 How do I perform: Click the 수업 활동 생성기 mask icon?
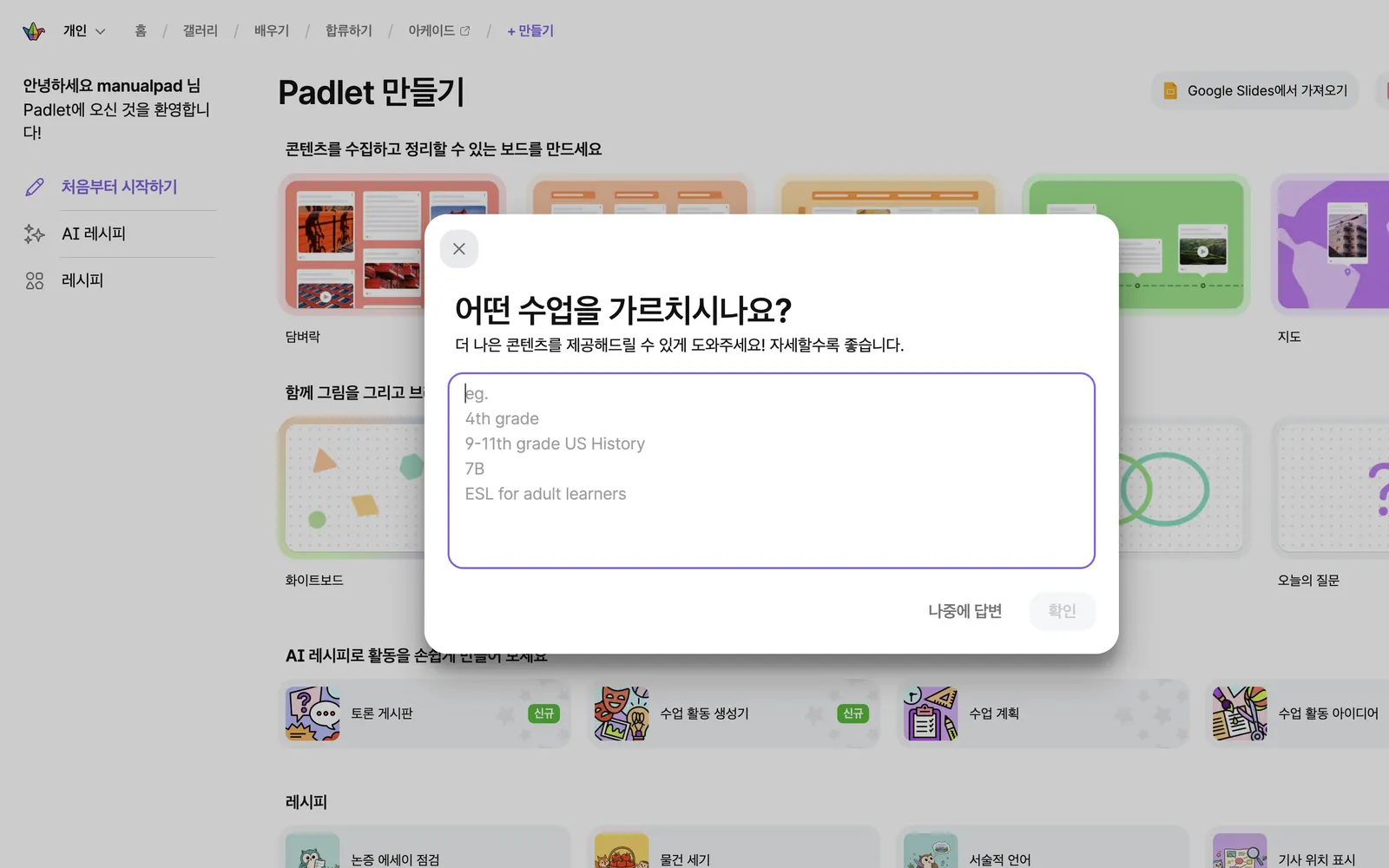pyautogui.click(x=622, y=713)
